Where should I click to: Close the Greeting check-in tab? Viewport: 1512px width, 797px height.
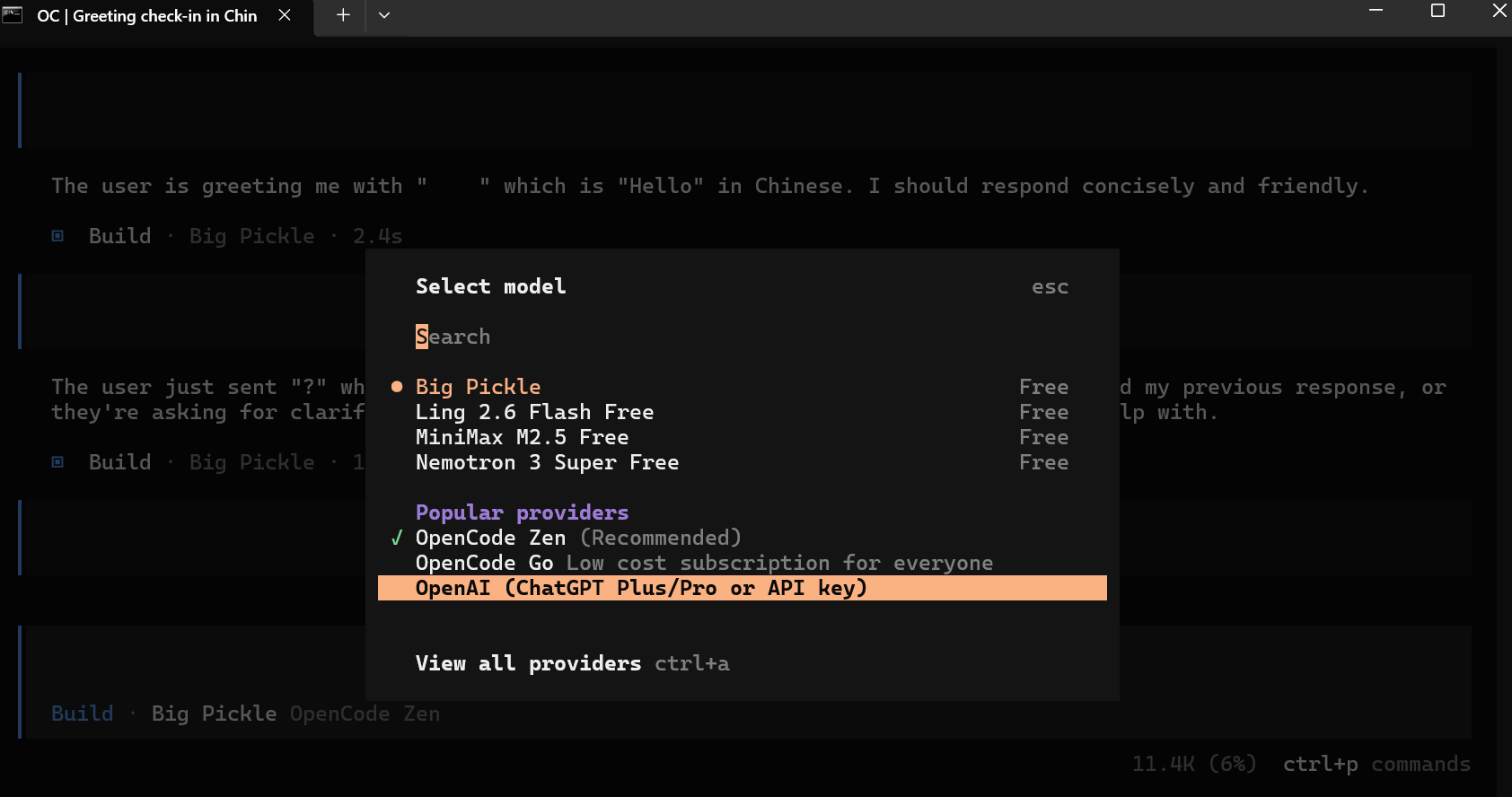pyautogui.click(x=285, y=15)
